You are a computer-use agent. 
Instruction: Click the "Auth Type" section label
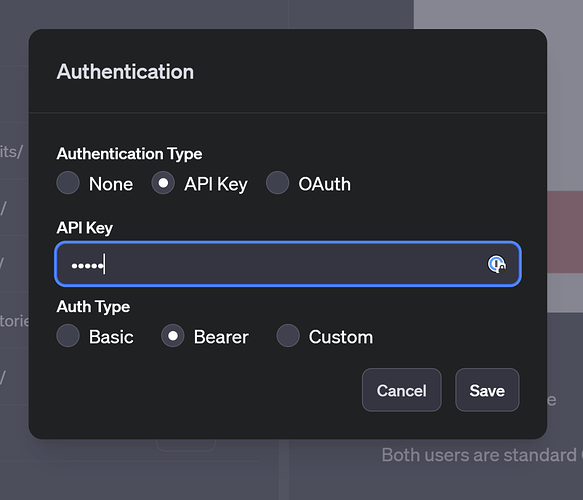pos(93,307)
